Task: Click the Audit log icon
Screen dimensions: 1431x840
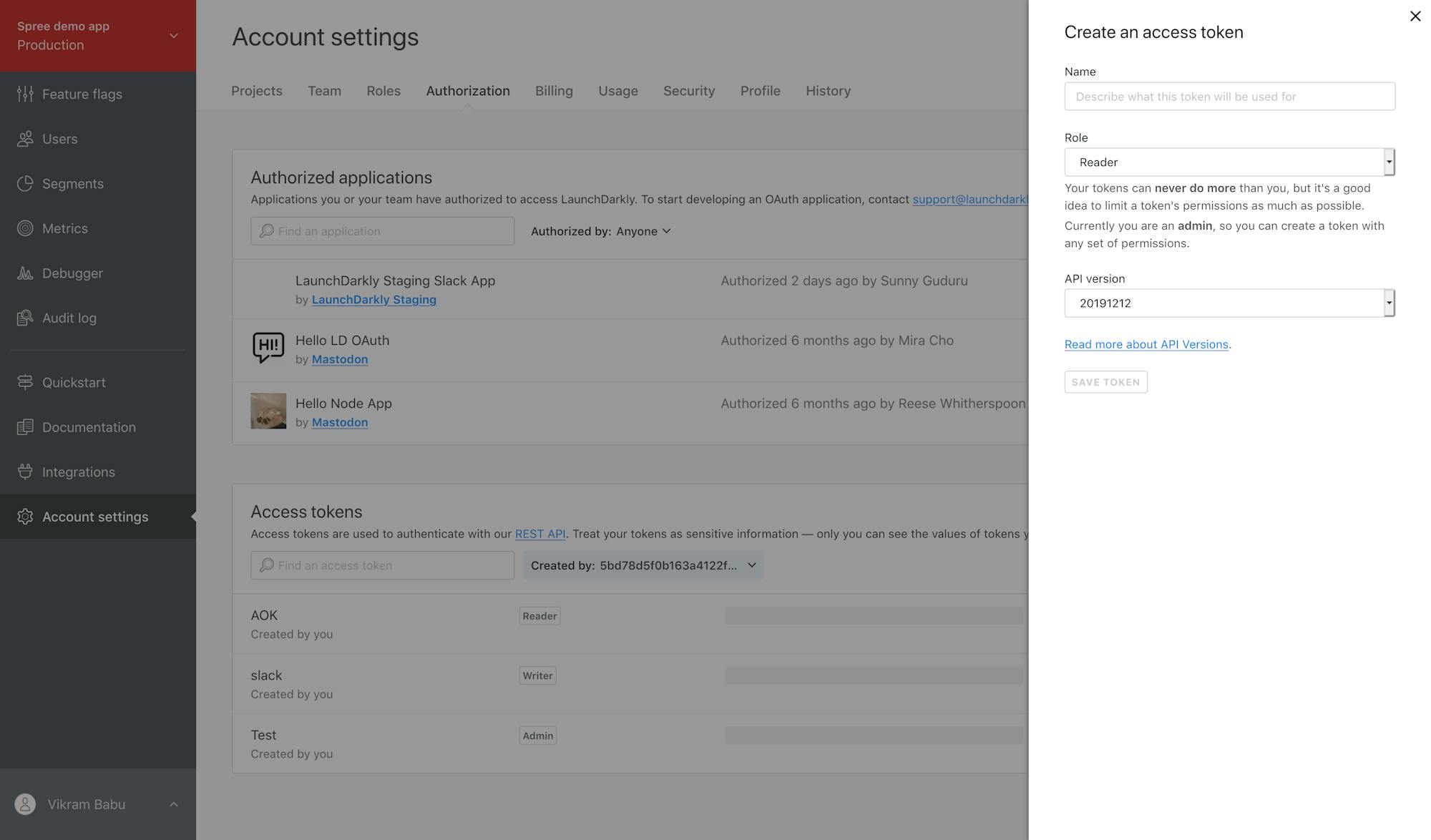Action: pyautogui.click(x=25, y=318)
